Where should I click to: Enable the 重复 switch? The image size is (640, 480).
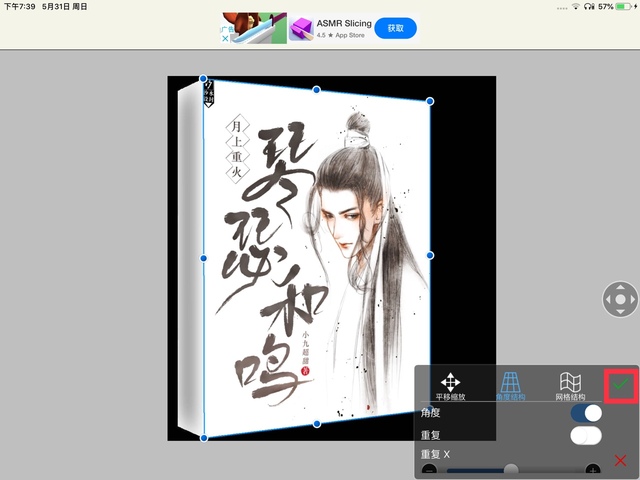coord(585,435)
